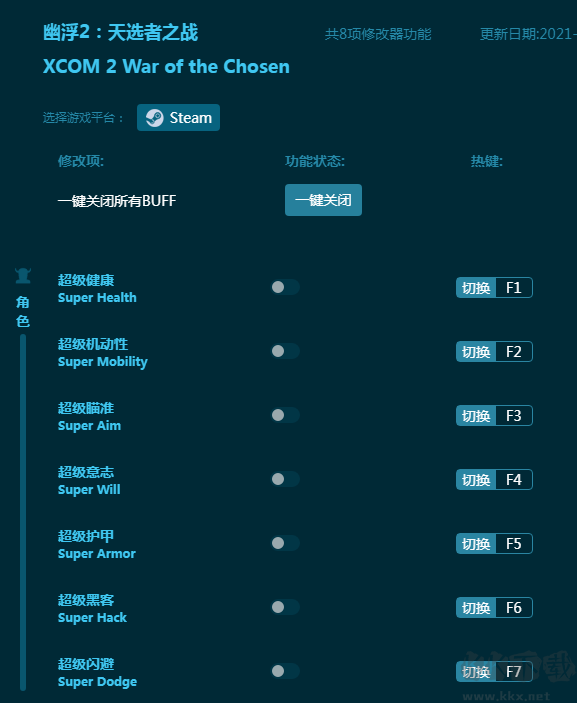
Task: Click the 切换 F3 hotkey button
Action: [x=494, y=416]
